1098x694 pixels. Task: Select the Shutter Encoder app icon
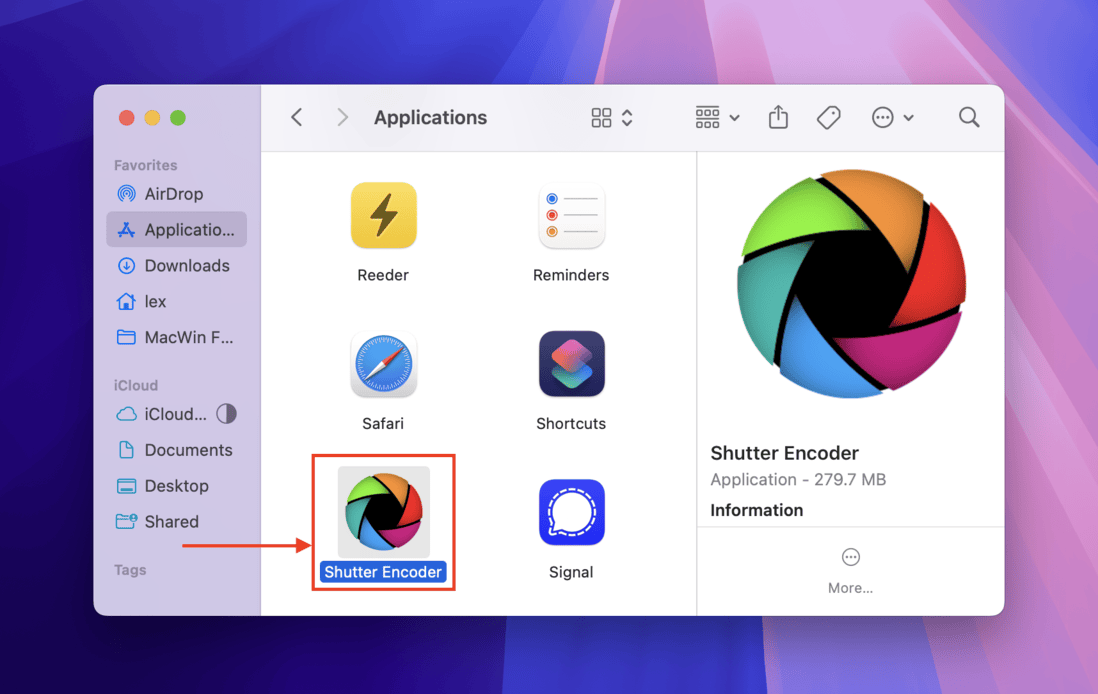click(384, 512)
